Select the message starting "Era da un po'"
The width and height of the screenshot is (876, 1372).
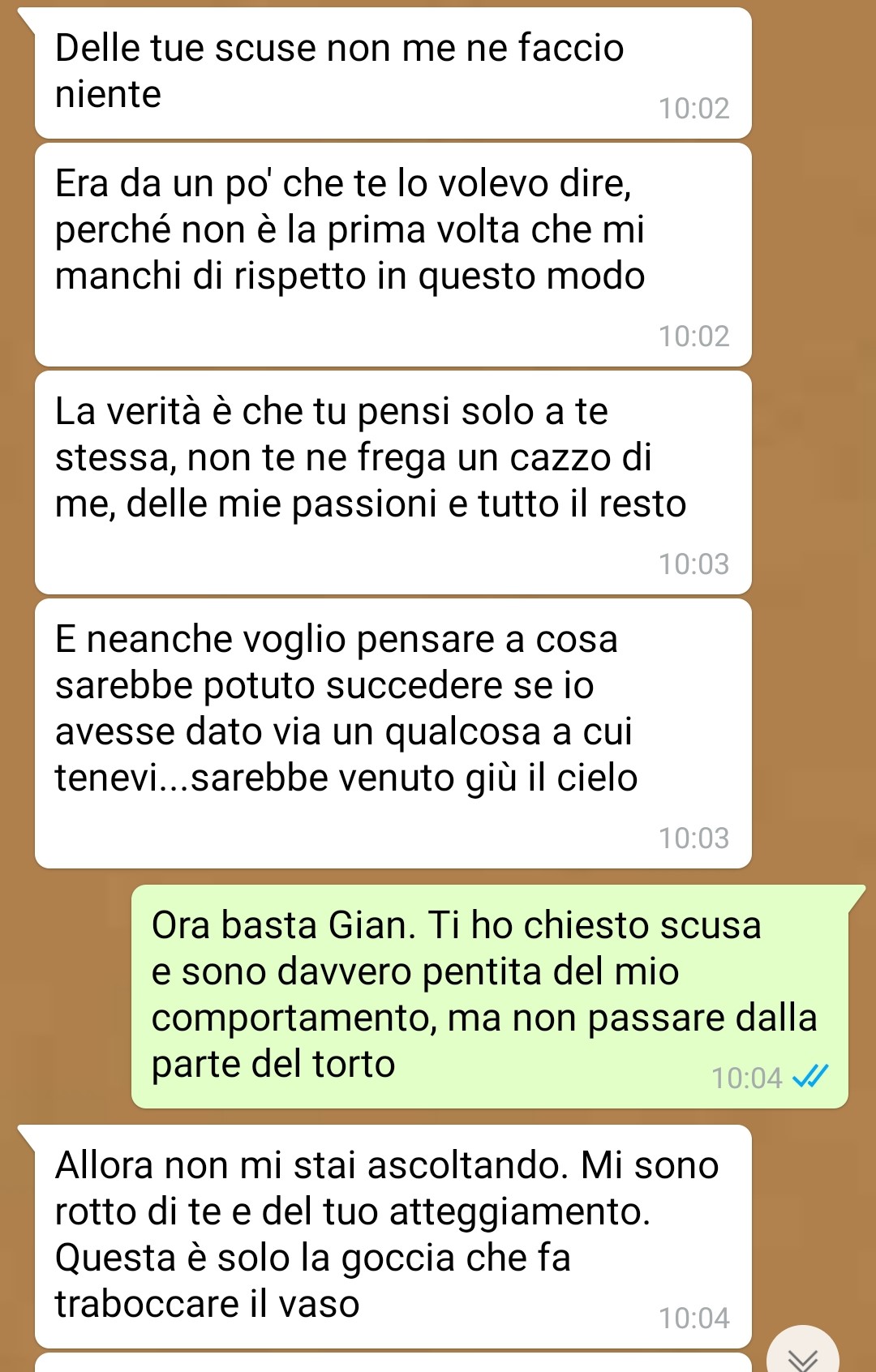(x=393, y=255)
